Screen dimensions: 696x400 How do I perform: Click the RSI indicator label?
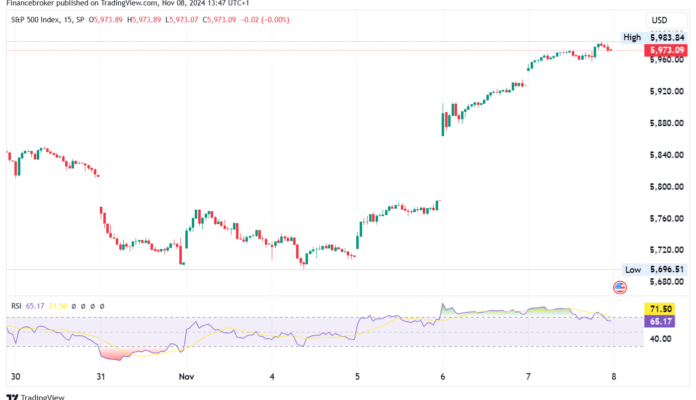[16, 306]
